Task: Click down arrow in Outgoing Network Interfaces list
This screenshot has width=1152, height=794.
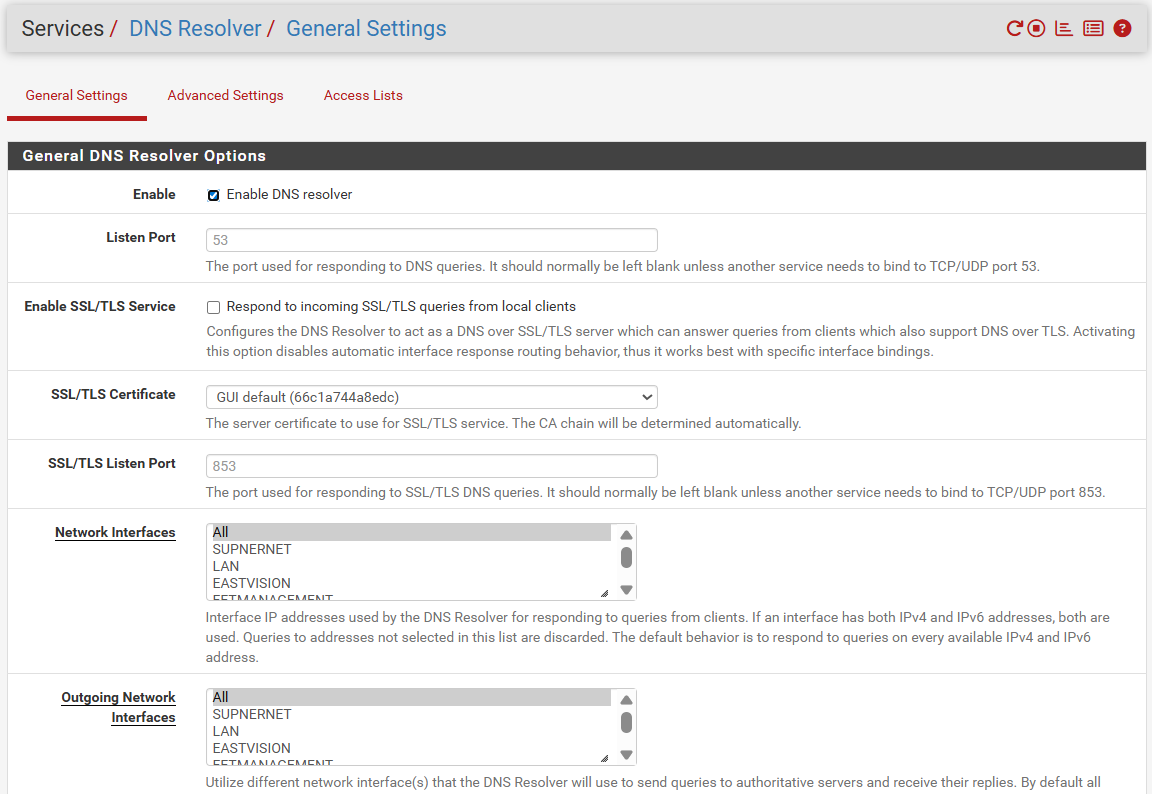Action: 626,755
